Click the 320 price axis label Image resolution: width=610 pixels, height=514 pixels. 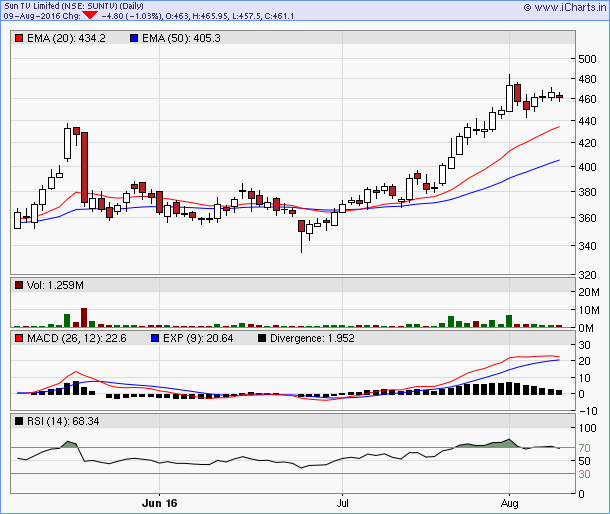587,275
